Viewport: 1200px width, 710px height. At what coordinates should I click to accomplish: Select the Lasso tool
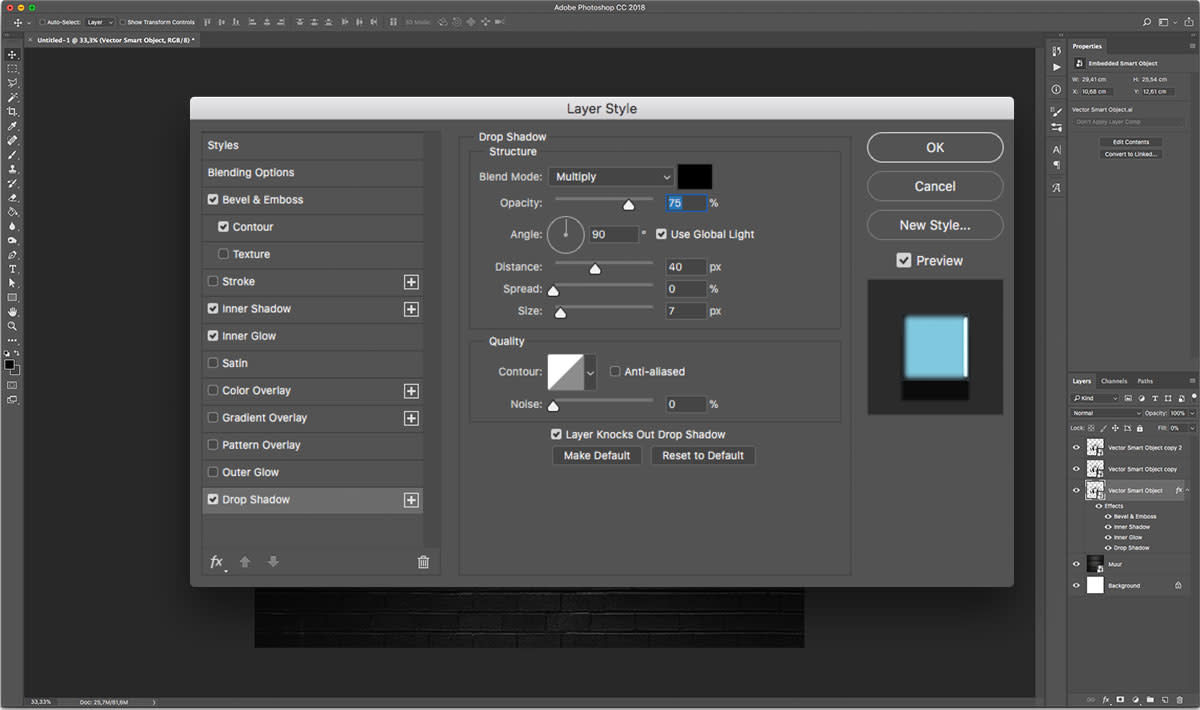[x=13, y=83]
